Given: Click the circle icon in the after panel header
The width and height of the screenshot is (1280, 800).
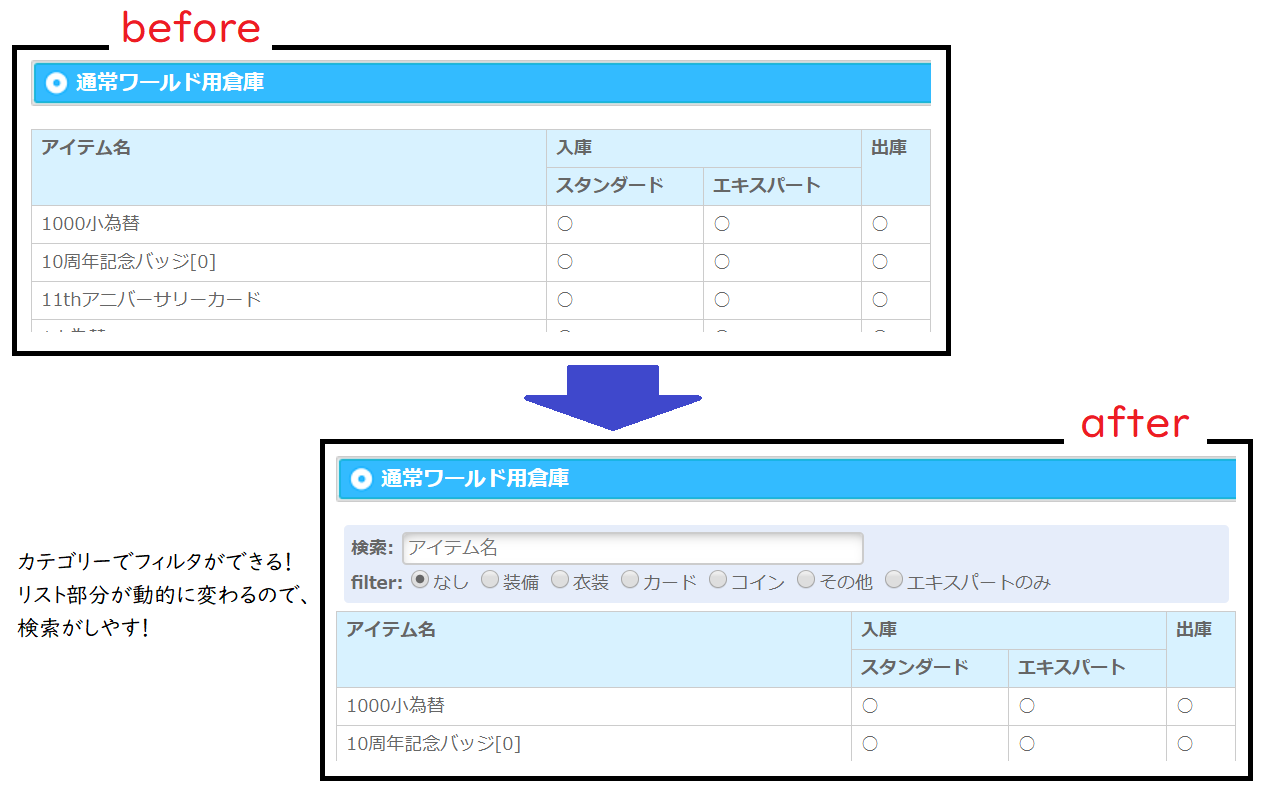Looking at the screenshot, I should 362,479.
